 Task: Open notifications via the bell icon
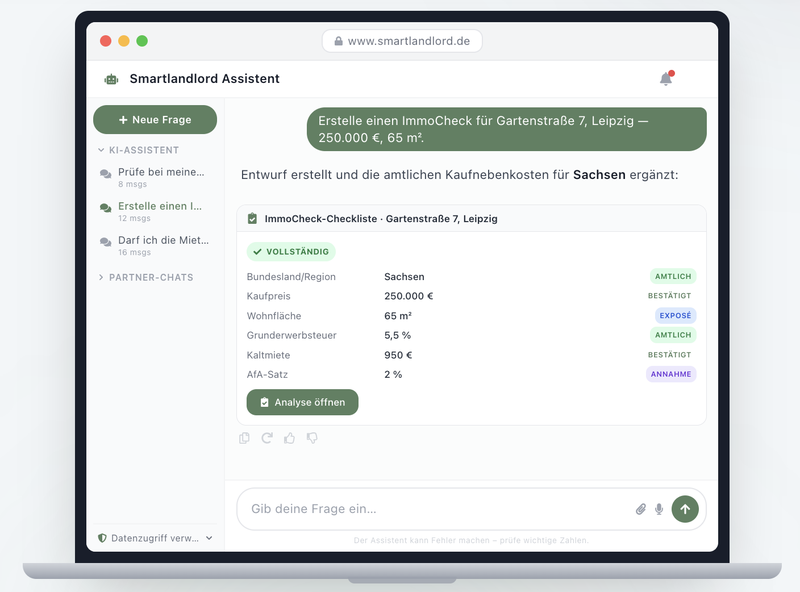point(666,79)
